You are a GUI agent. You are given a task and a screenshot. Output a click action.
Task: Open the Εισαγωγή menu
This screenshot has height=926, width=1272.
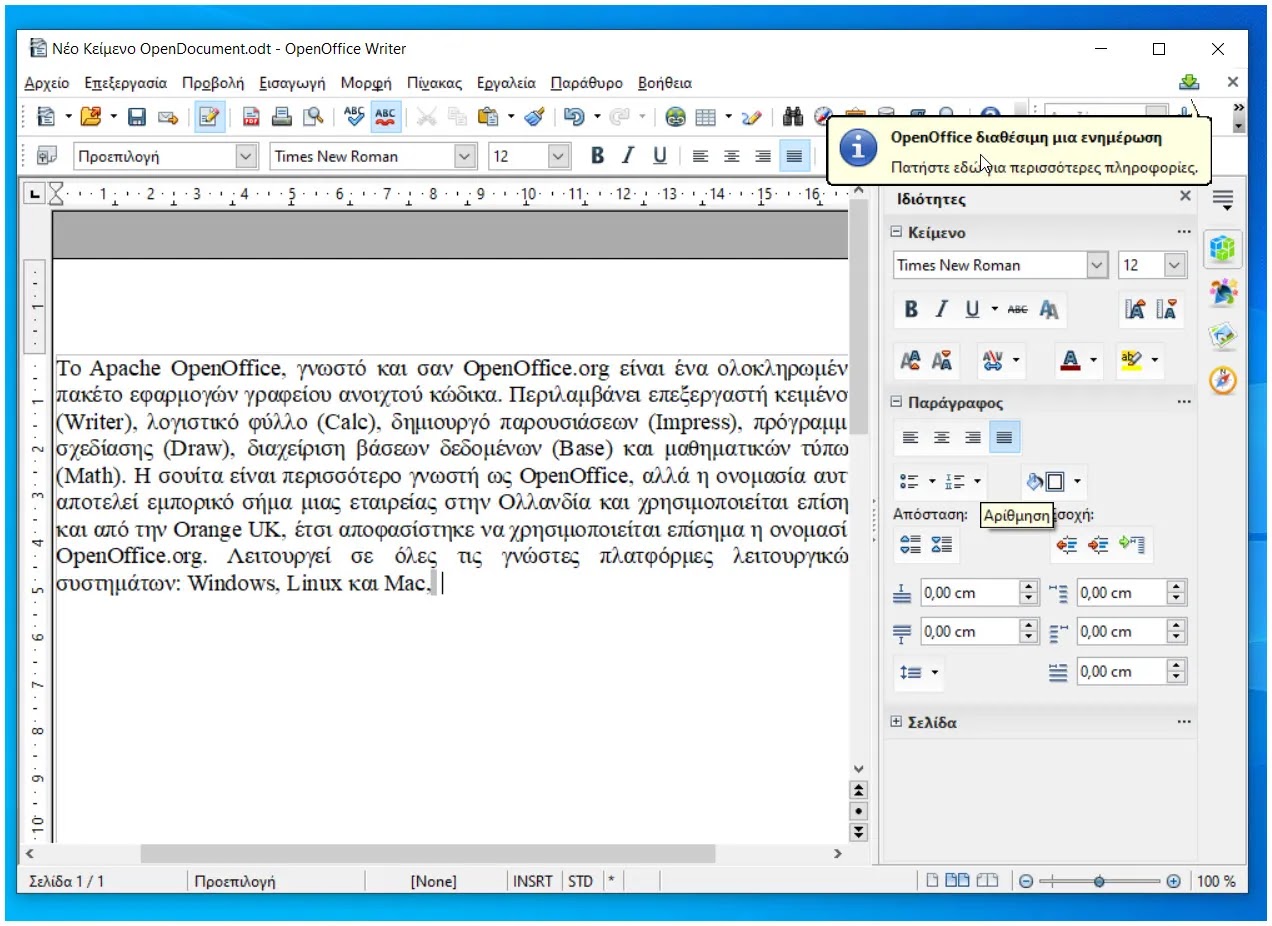click(292, 83)
